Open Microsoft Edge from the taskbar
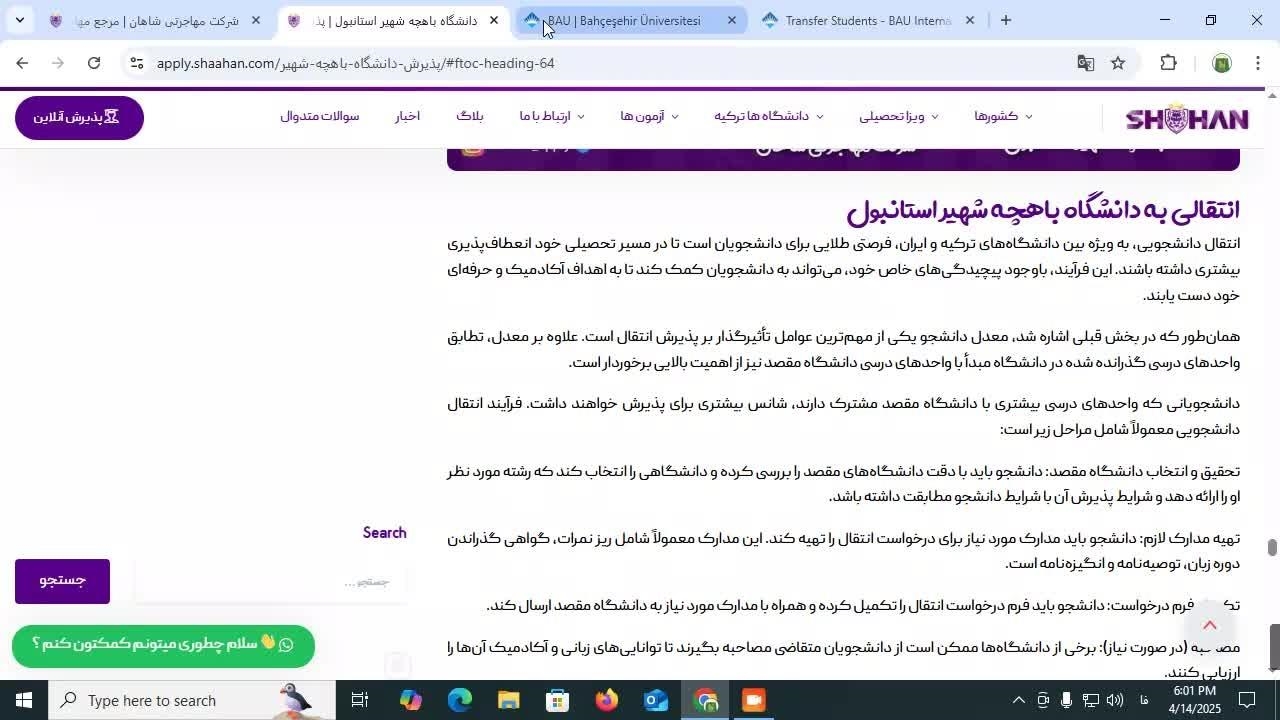 coord(460,700)
